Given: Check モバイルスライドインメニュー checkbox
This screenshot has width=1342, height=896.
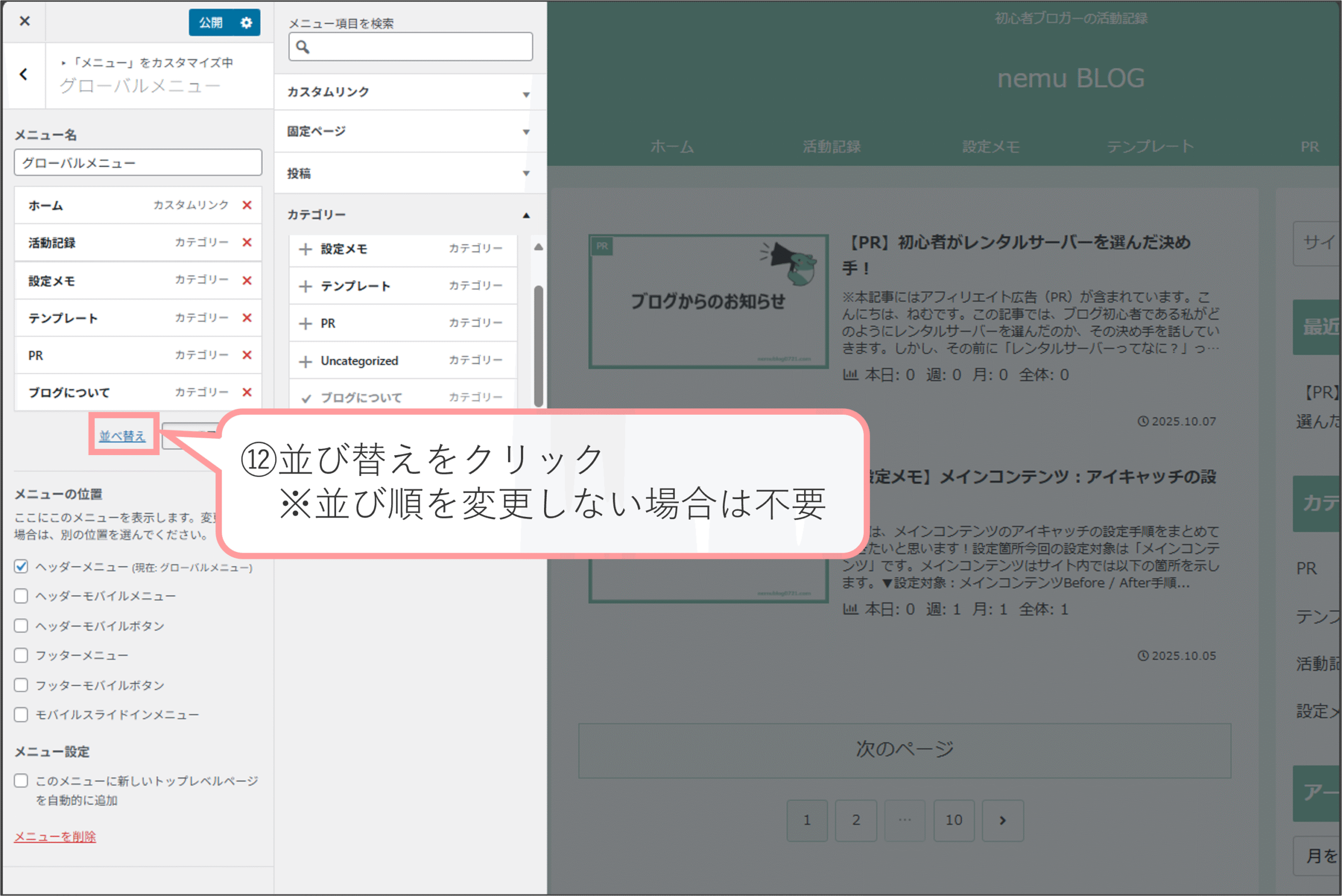Looking at the screenshot, I should [21, 715].
